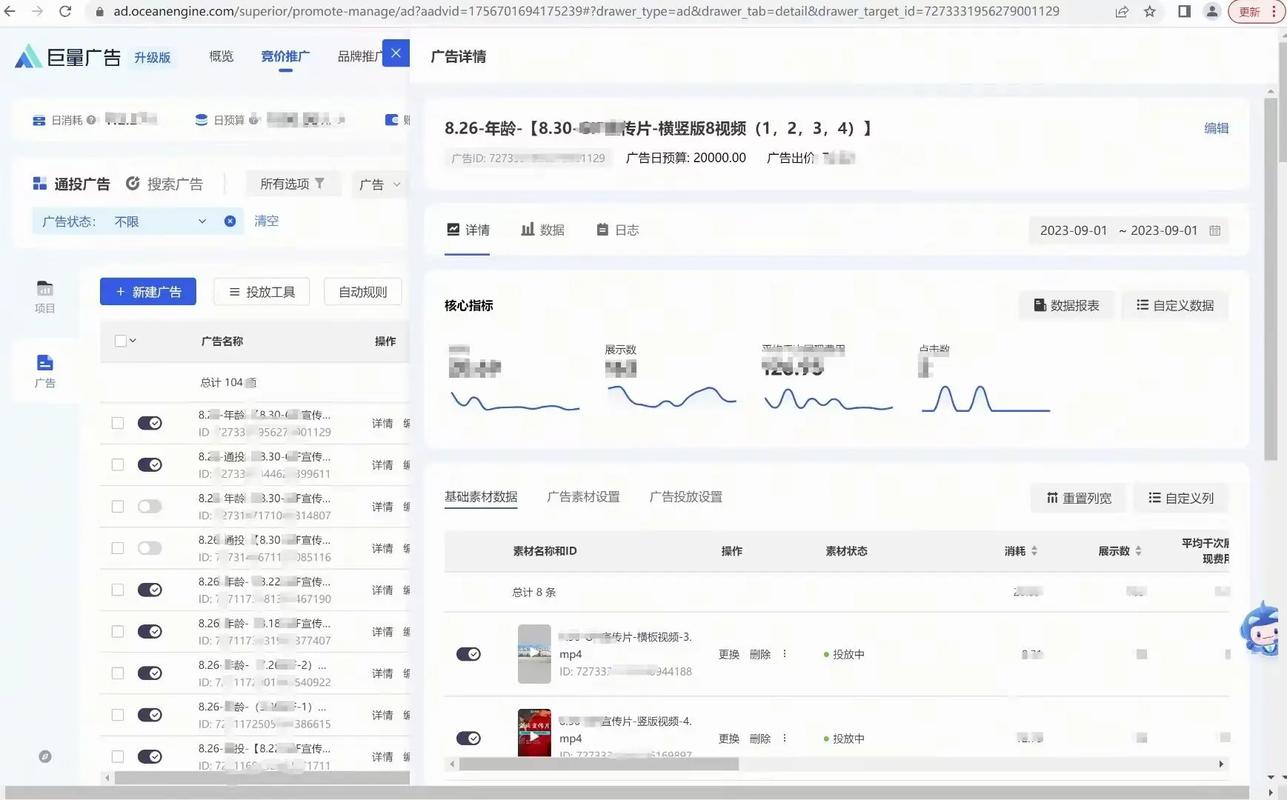The image size is (1287, 800).
Task: Click the 数据报表 button
Action: coord(1066,305)
